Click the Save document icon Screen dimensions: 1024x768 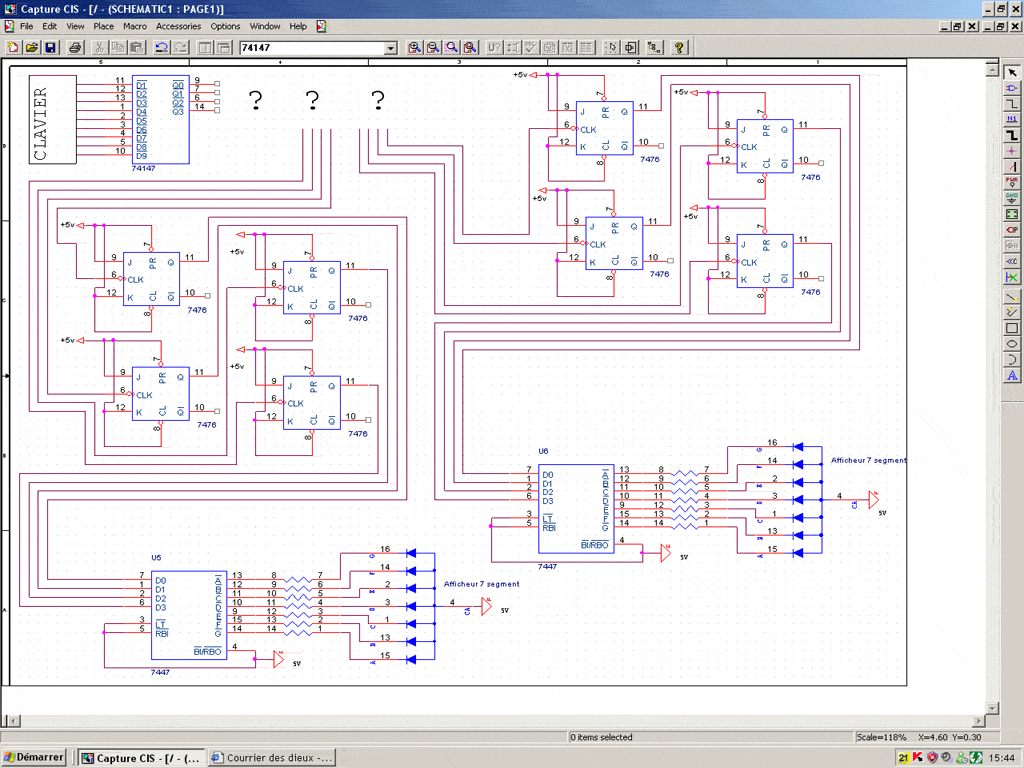50,48
